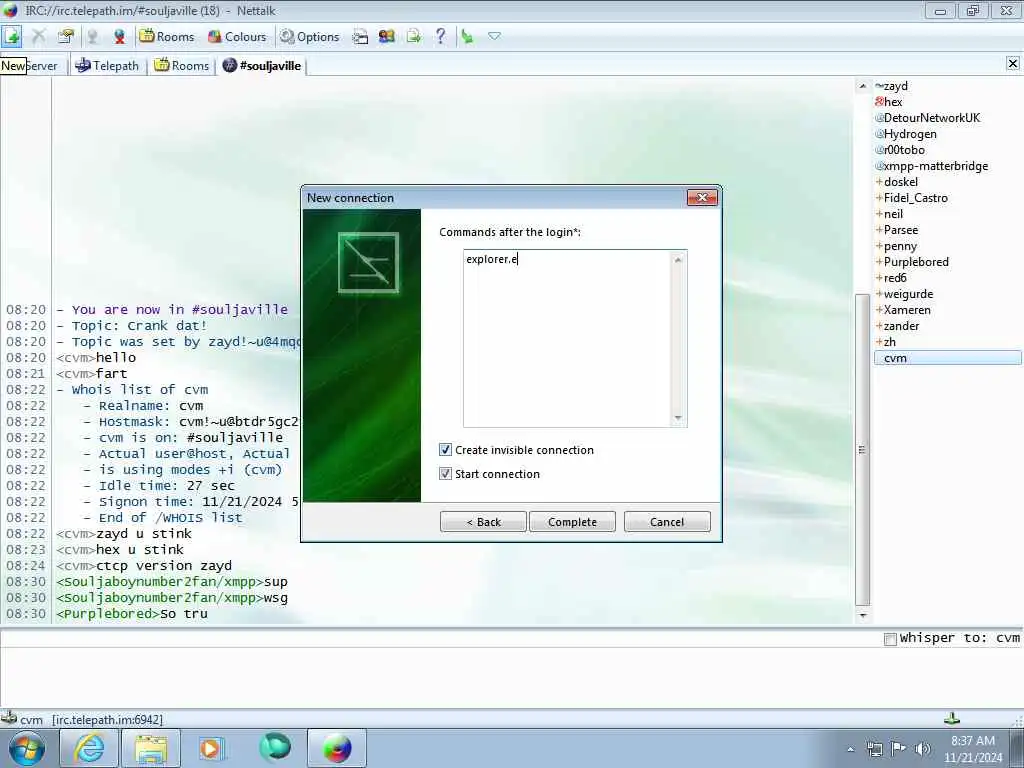Open Windows Media Player from taskbar
The image size is (1024, 768).
tap(212, 748)
